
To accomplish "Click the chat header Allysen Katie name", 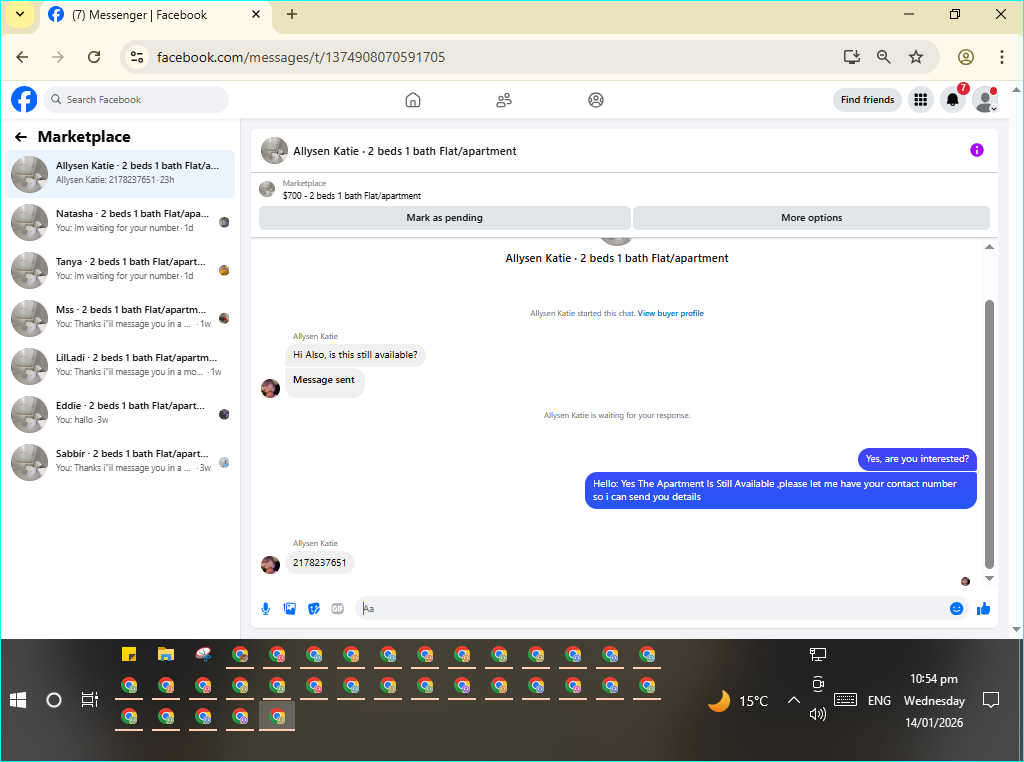I will [x=405, y=151].
